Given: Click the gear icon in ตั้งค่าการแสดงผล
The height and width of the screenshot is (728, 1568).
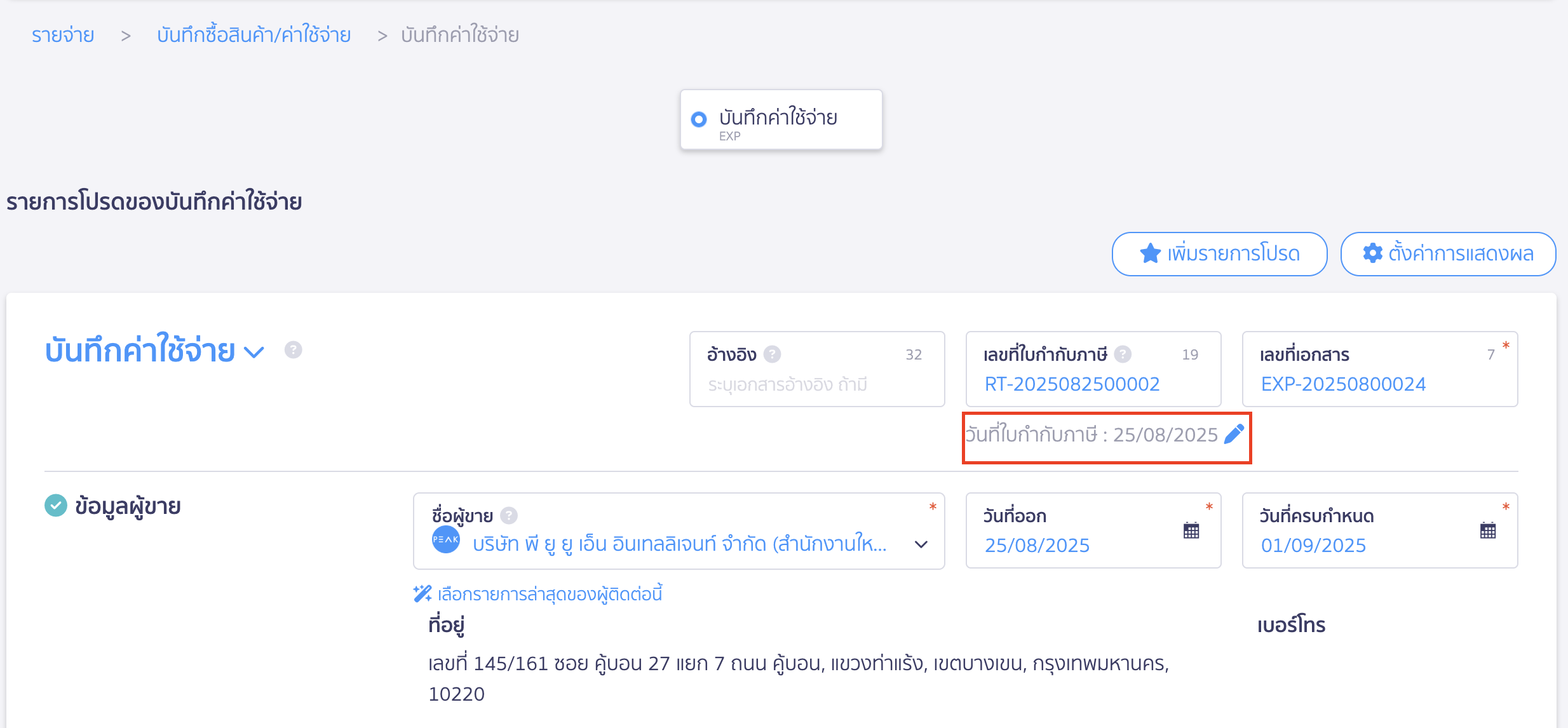Looking at the screenshot, I should point(1372,253).
